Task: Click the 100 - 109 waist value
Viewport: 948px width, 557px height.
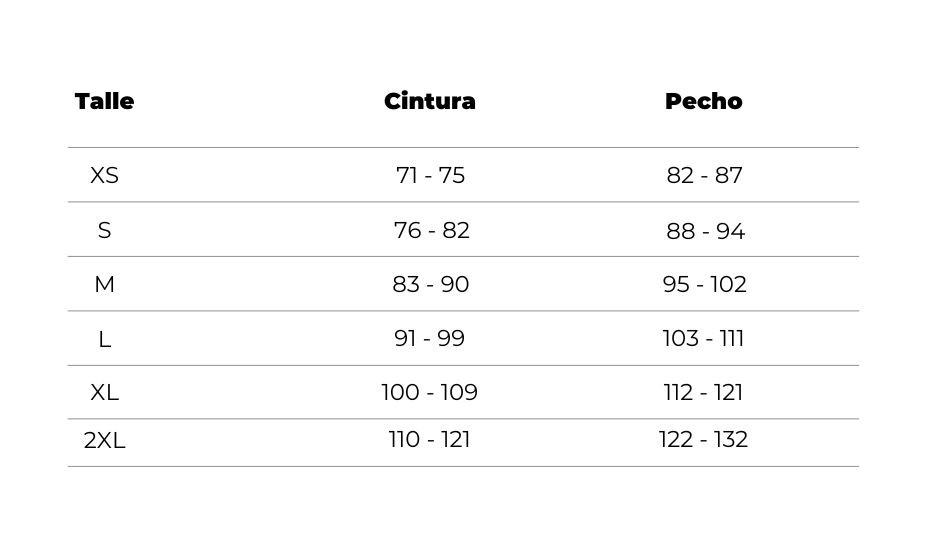Action: tap(429, 393)
